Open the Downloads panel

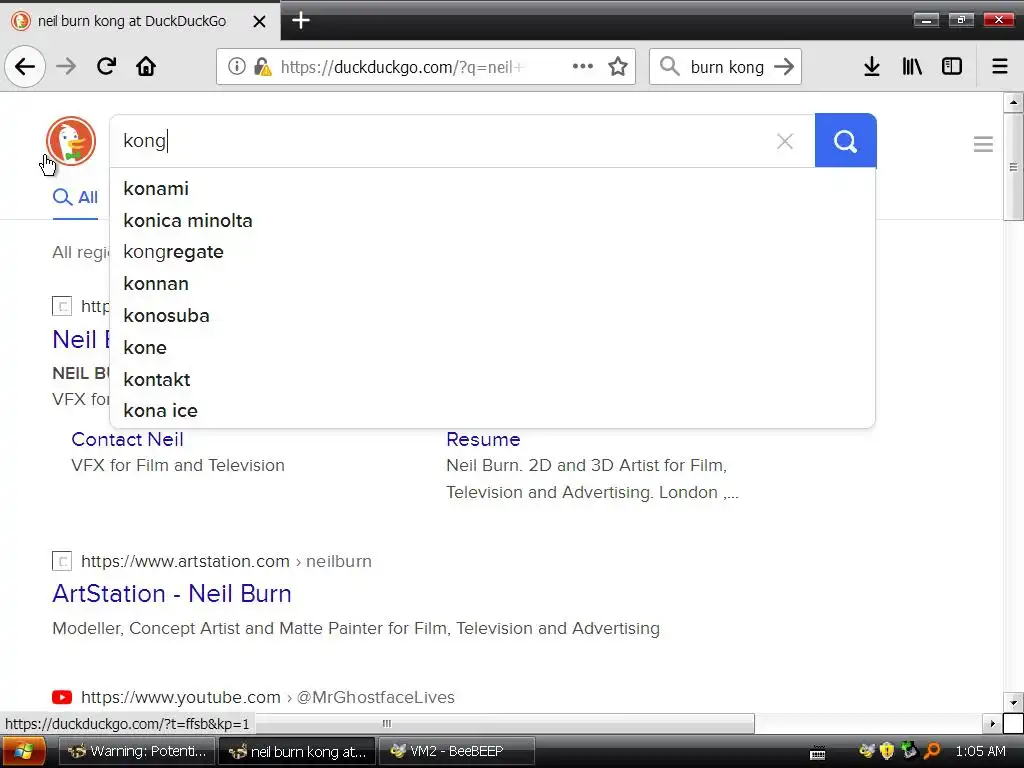[x=872, y=66]
